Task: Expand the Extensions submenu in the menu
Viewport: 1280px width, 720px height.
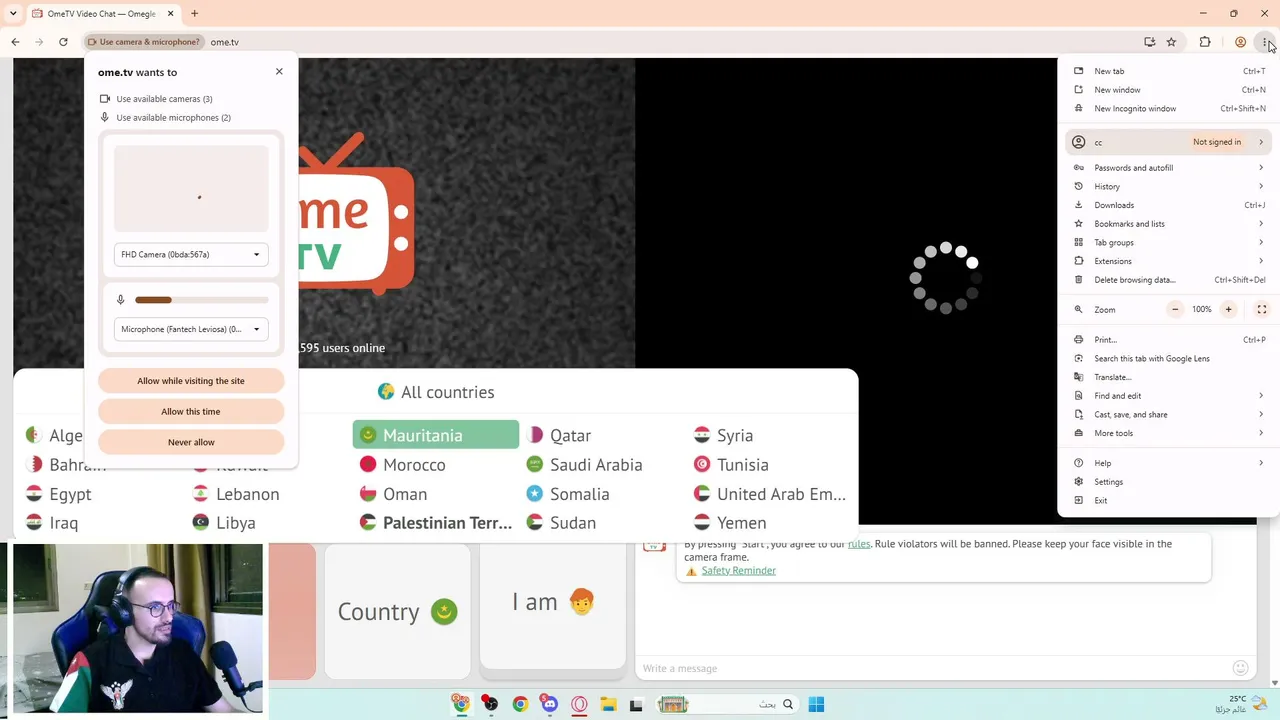Action: [1168, 261]
